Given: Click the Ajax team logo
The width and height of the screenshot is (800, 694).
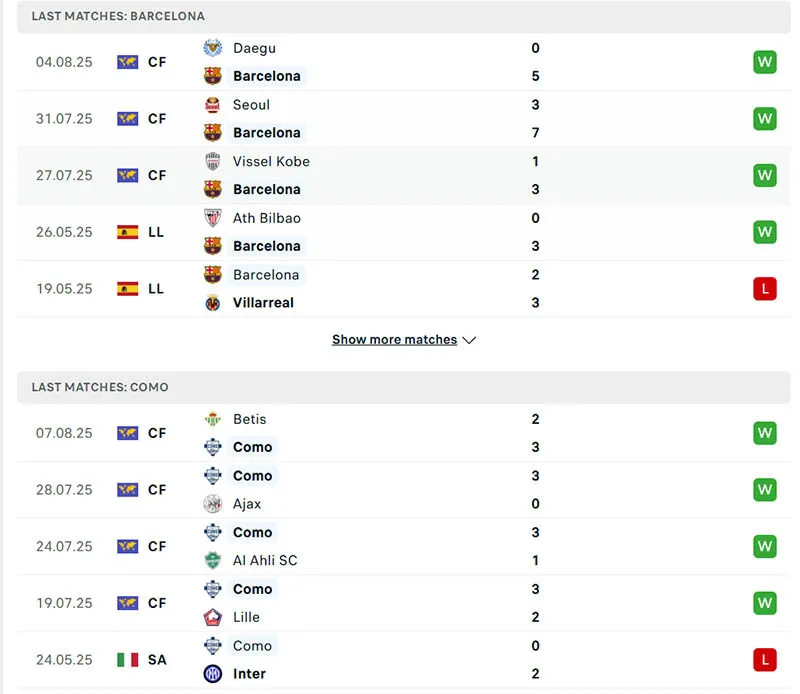Looking at the screenshot, I should (212, 504).
